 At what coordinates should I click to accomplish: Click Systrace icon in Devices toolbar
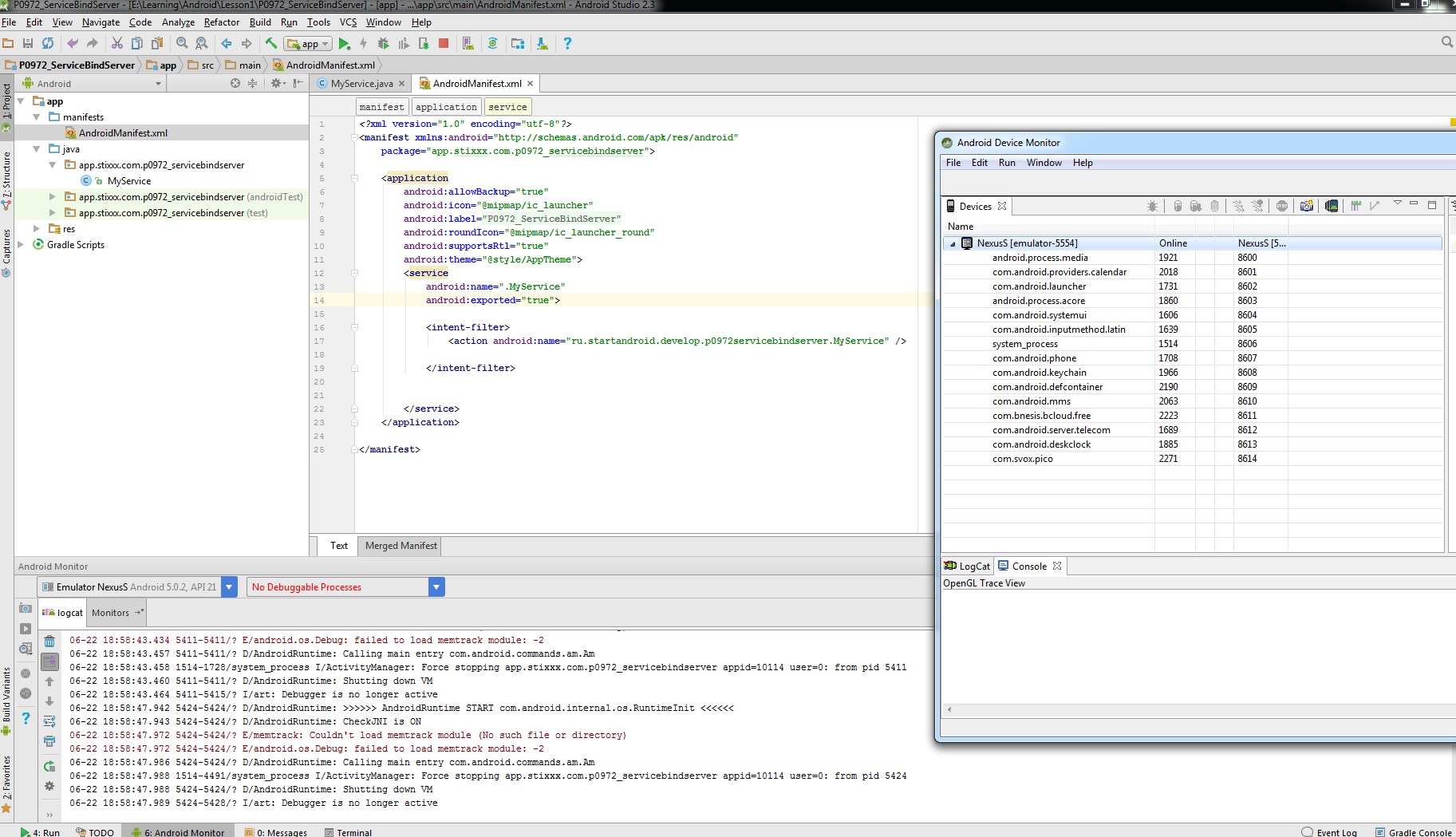click(1355, 206)
